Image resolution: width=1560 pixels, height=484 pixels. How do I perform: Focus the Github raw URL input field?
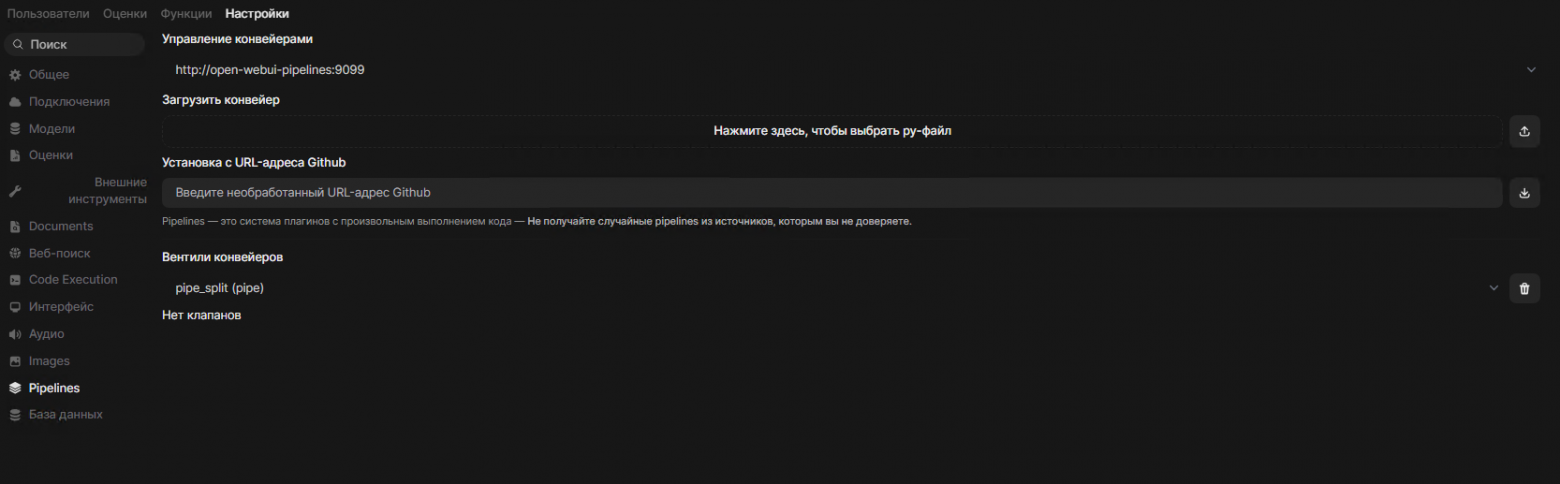click(x=832, y=193)
